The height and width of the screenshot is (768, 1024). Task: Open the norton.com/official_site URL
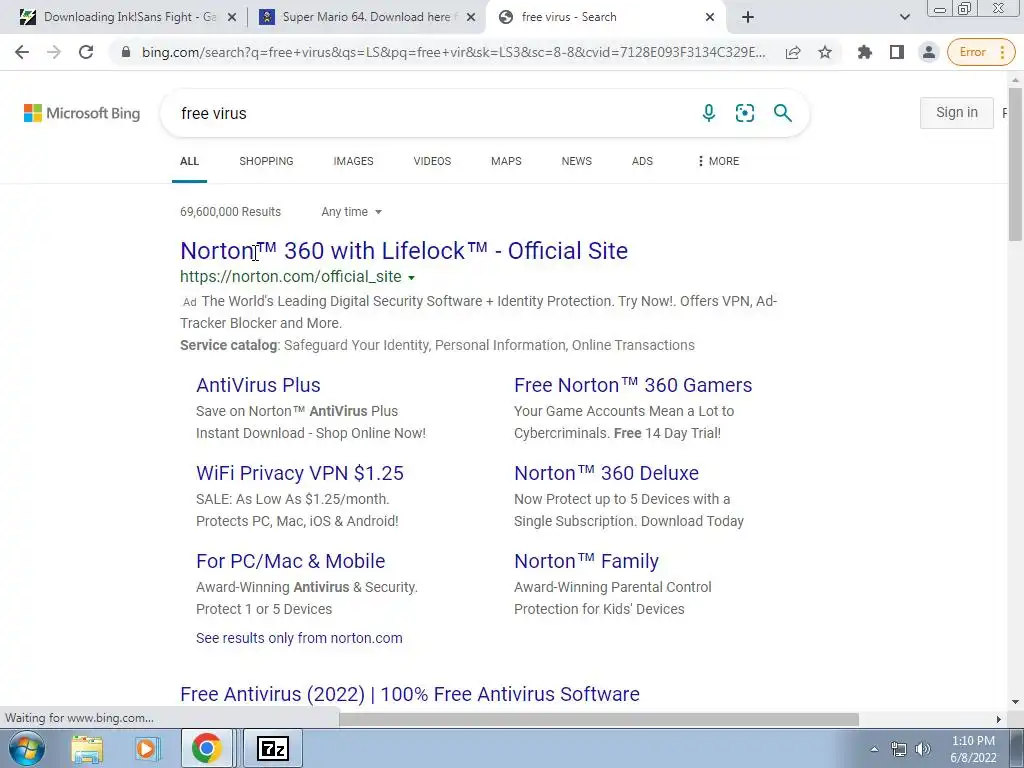click(x=291, y=276)
